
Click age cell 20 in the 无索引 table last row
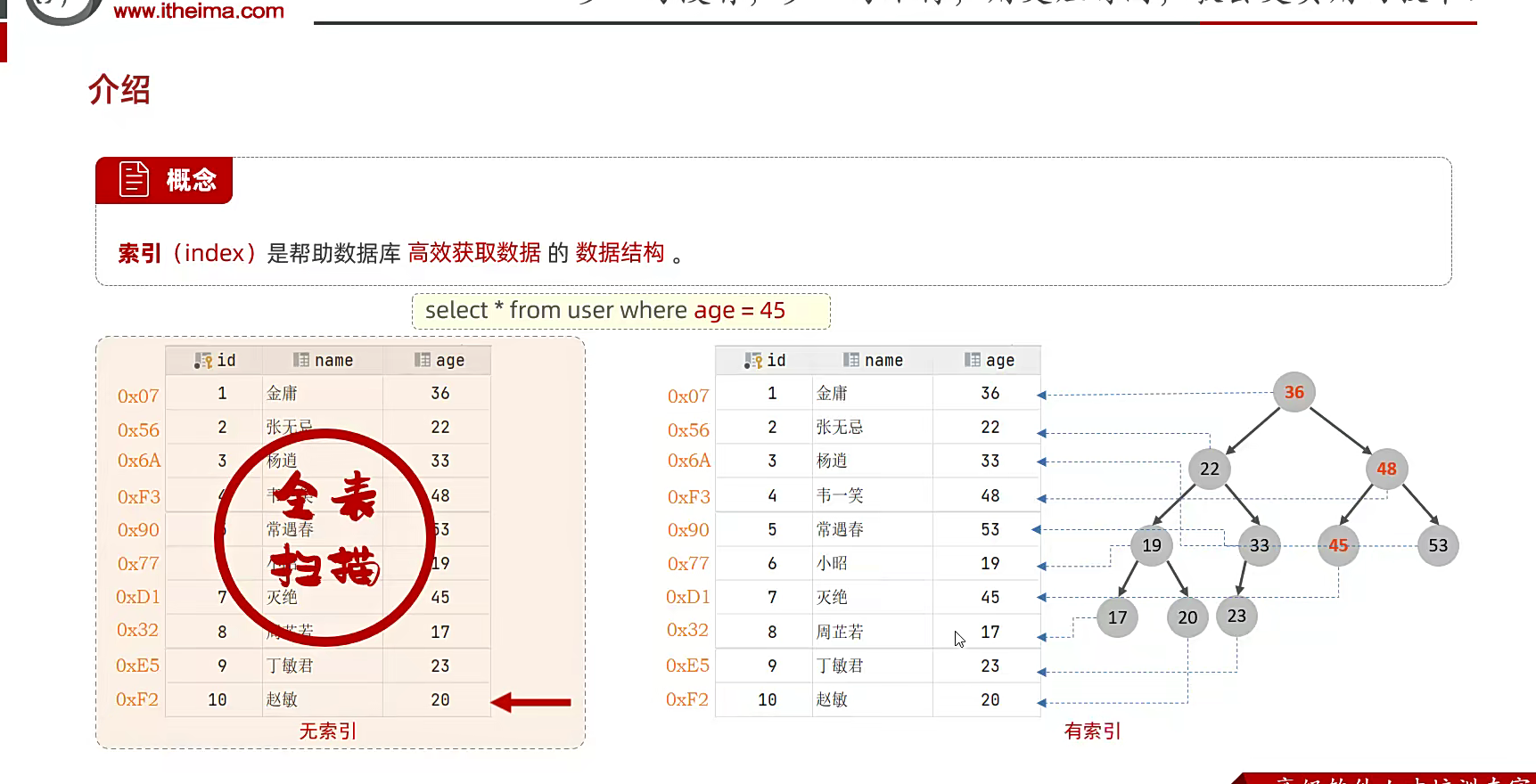coord(440,699)
